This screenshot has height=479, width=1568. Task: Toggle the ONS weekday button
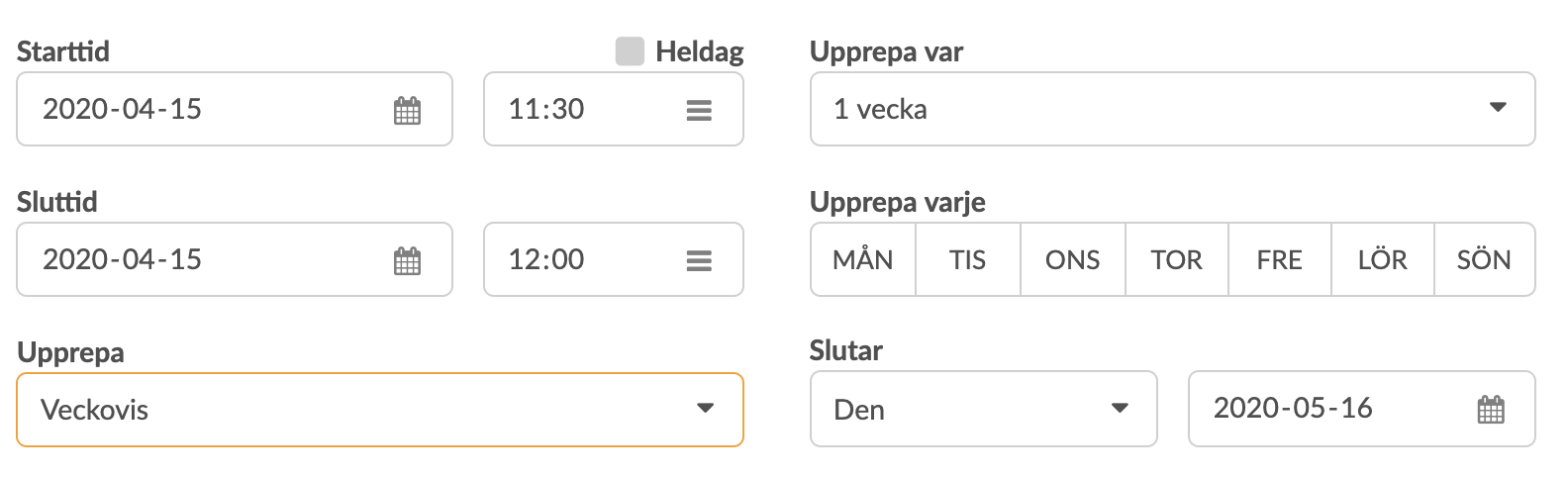tap(1073, 259)
